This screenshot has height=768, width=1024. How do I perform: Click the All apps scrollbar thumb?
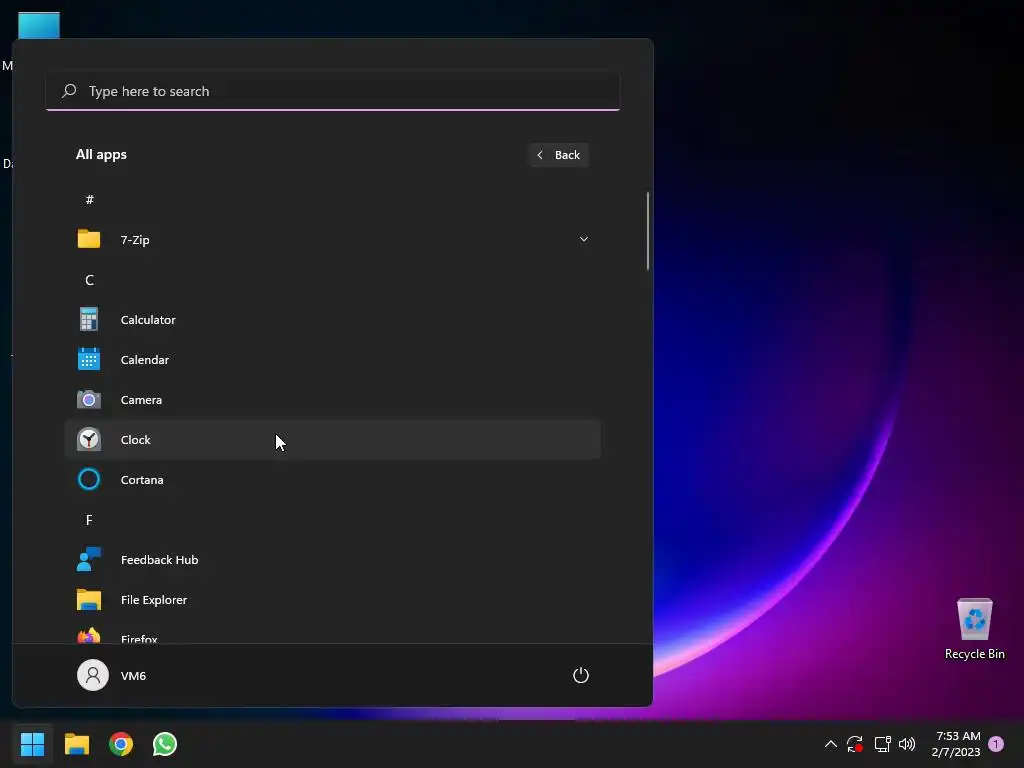pos(648,231)
